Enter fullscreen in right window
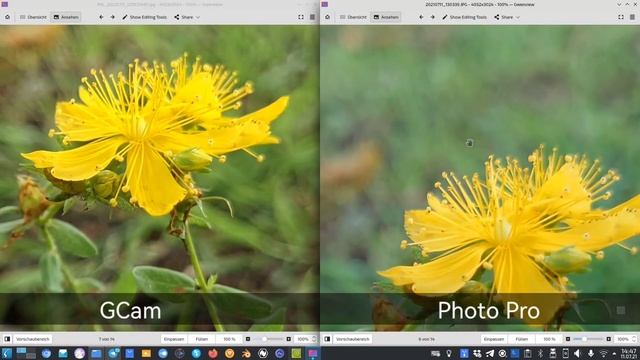The image size is (640, 360). point(621,17)
